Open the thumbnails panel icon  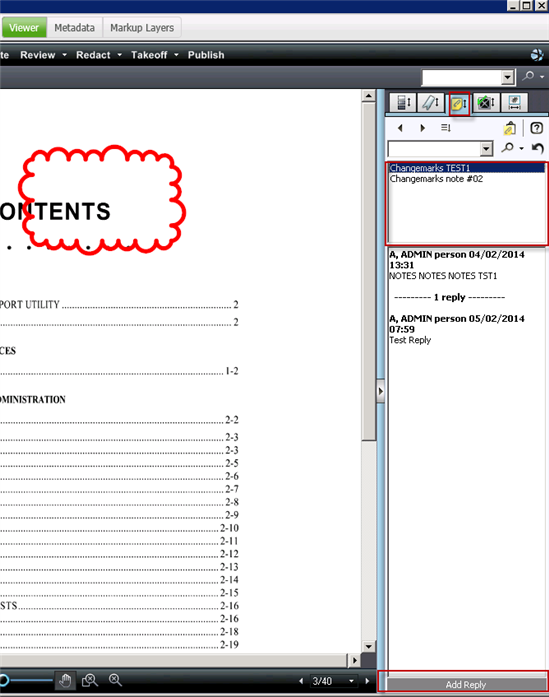click(x=403, y=103)
